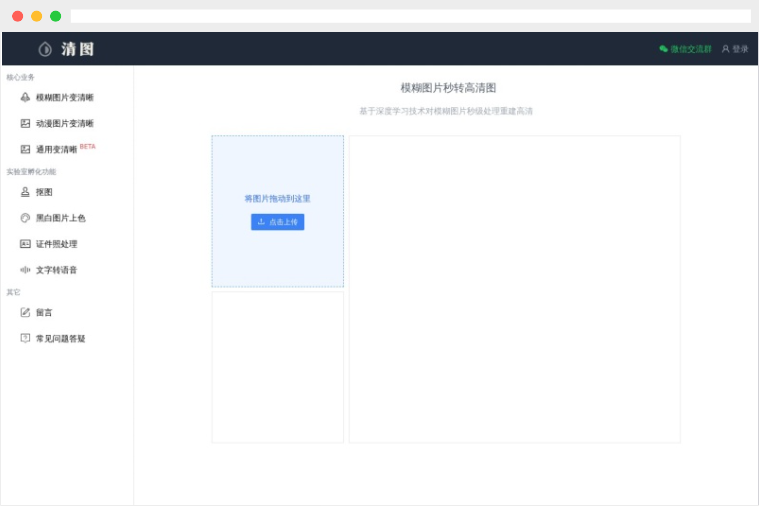Click the browser address bar
Image resolution: width=759 pixels, height=506 pixels.
[x=410, y=16]
